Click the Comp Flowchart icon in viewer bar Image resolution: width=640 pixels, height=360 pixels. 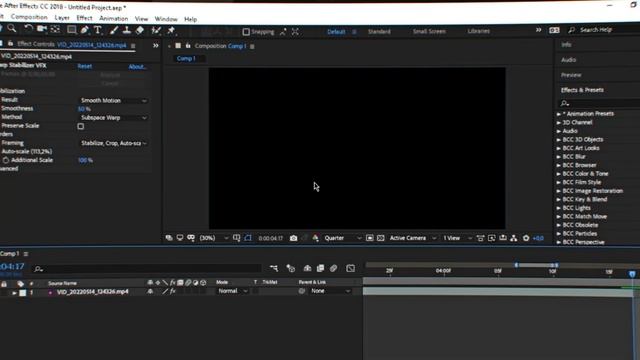[514, 238]
